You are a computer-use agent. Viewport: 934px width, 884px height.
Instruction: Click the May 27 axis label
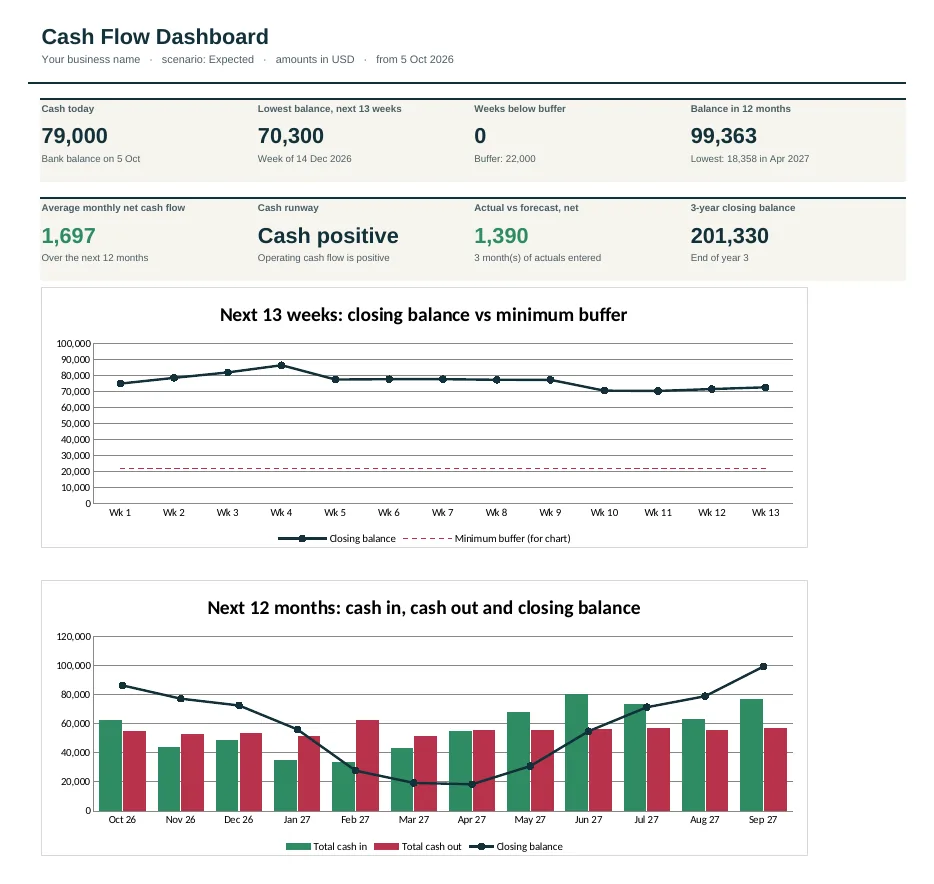[x=530, y=820]
